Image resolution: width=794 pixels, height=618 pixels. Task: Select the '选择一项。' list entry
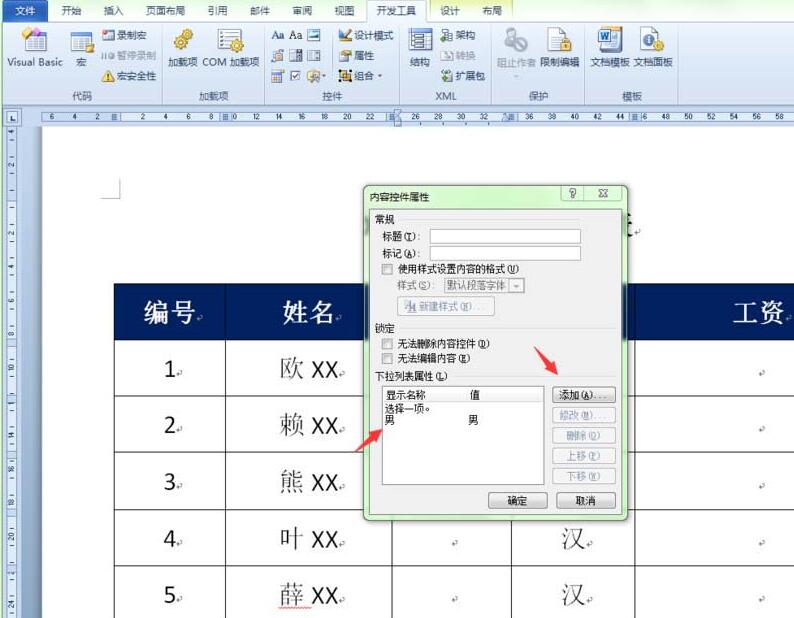point(463,408)
